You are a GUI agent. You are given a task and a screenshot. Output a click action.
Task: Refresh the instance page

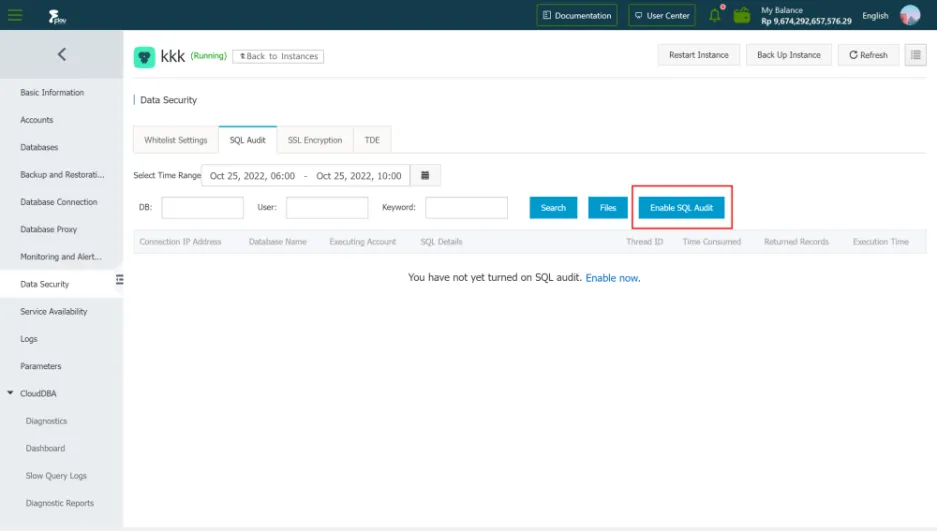[868, 55]
